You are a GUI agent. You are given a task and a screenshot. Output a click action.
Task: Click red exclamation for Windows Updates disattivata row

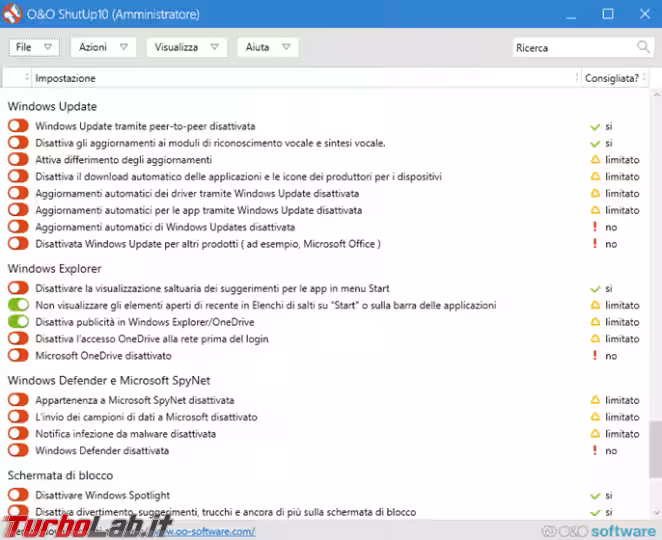point(595,227)
